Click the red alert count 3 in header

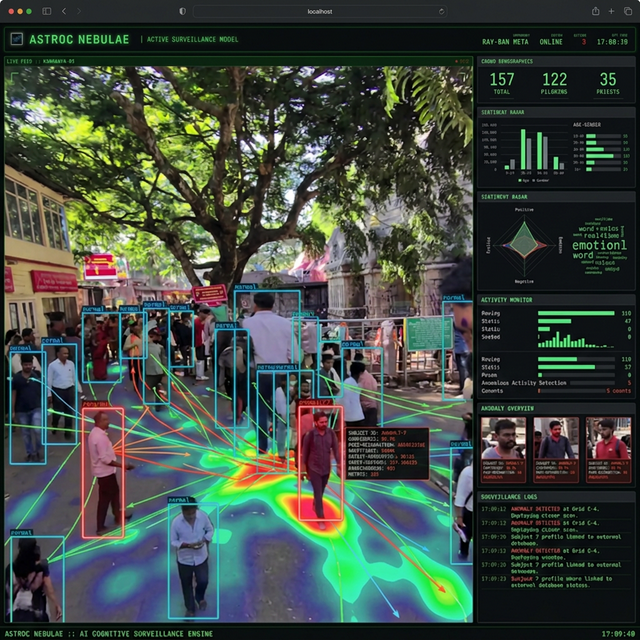tap(584, 42)
